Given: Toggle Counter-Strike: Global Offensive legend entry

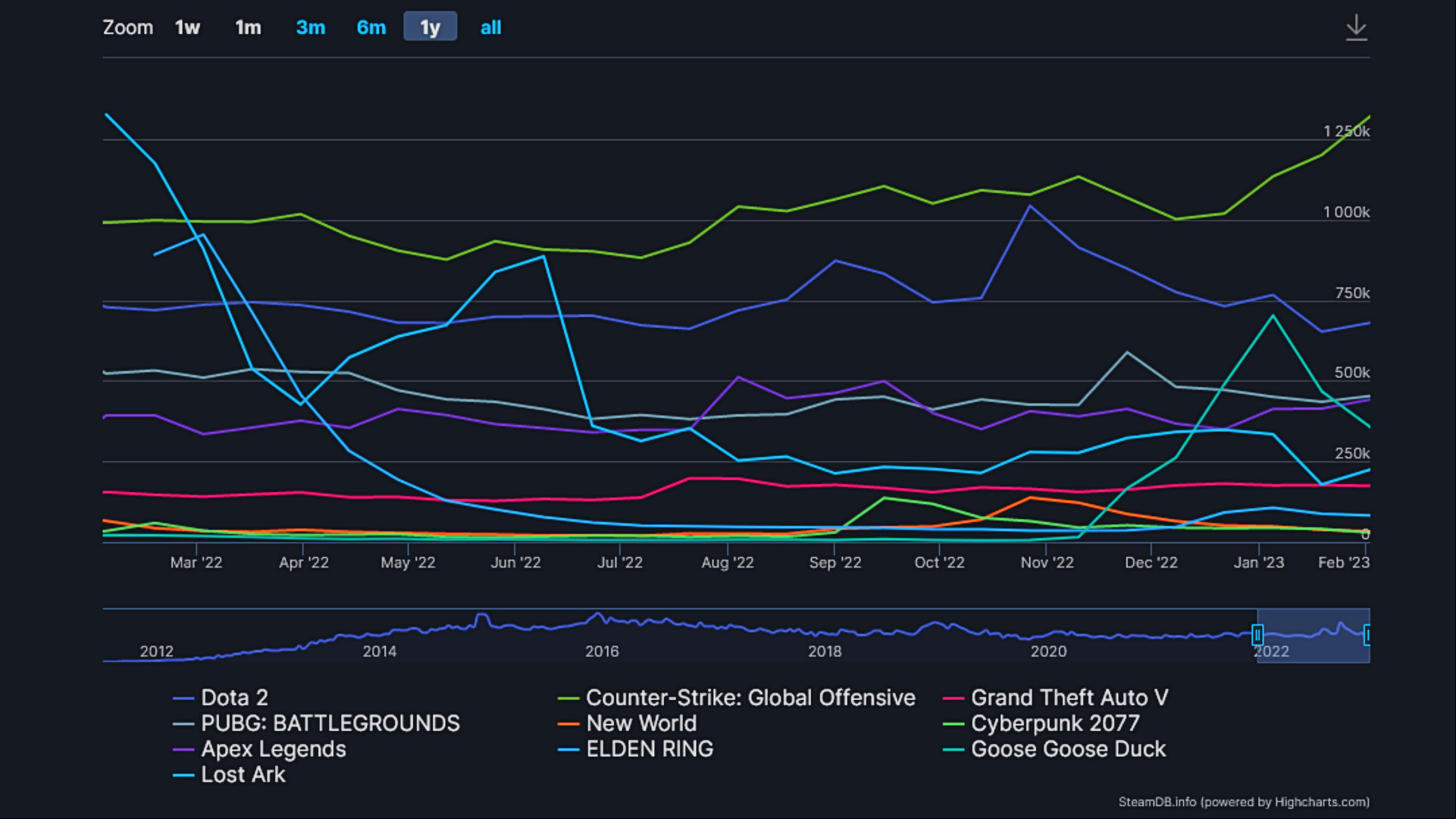Looking at the screenshot, I should 737,697.
